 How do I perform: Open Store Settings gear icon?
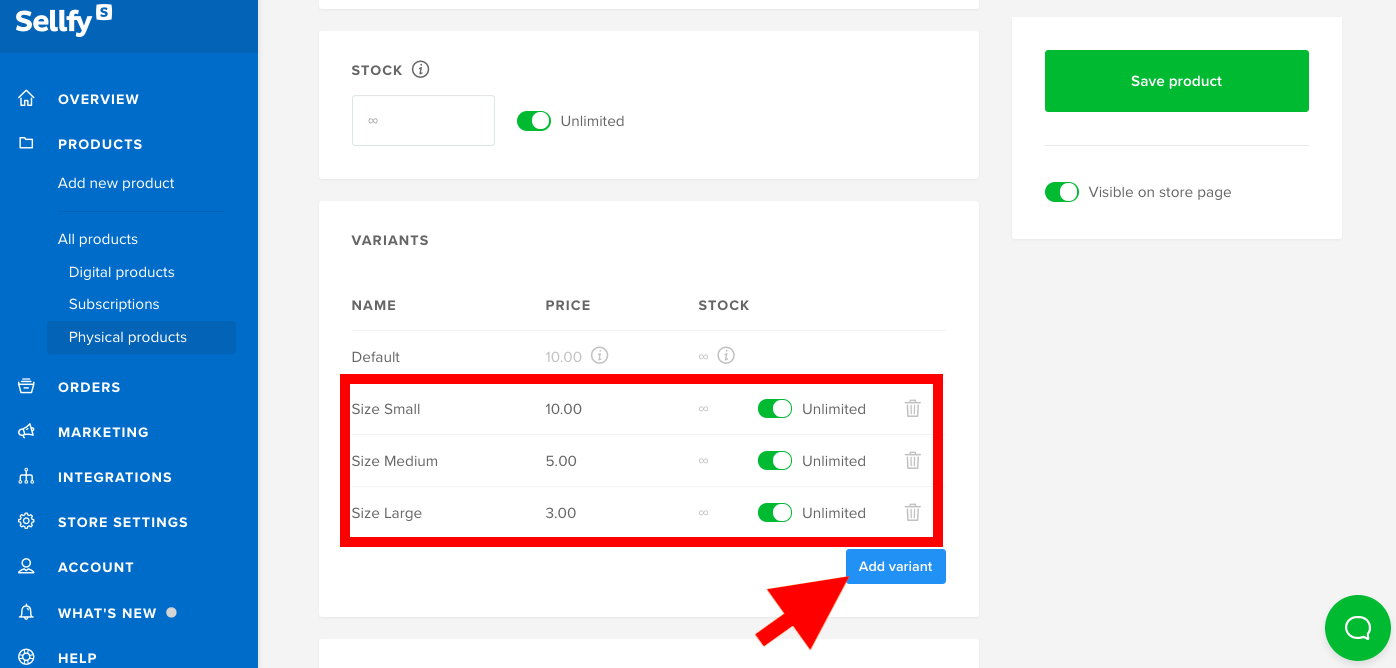coord(28,521)
